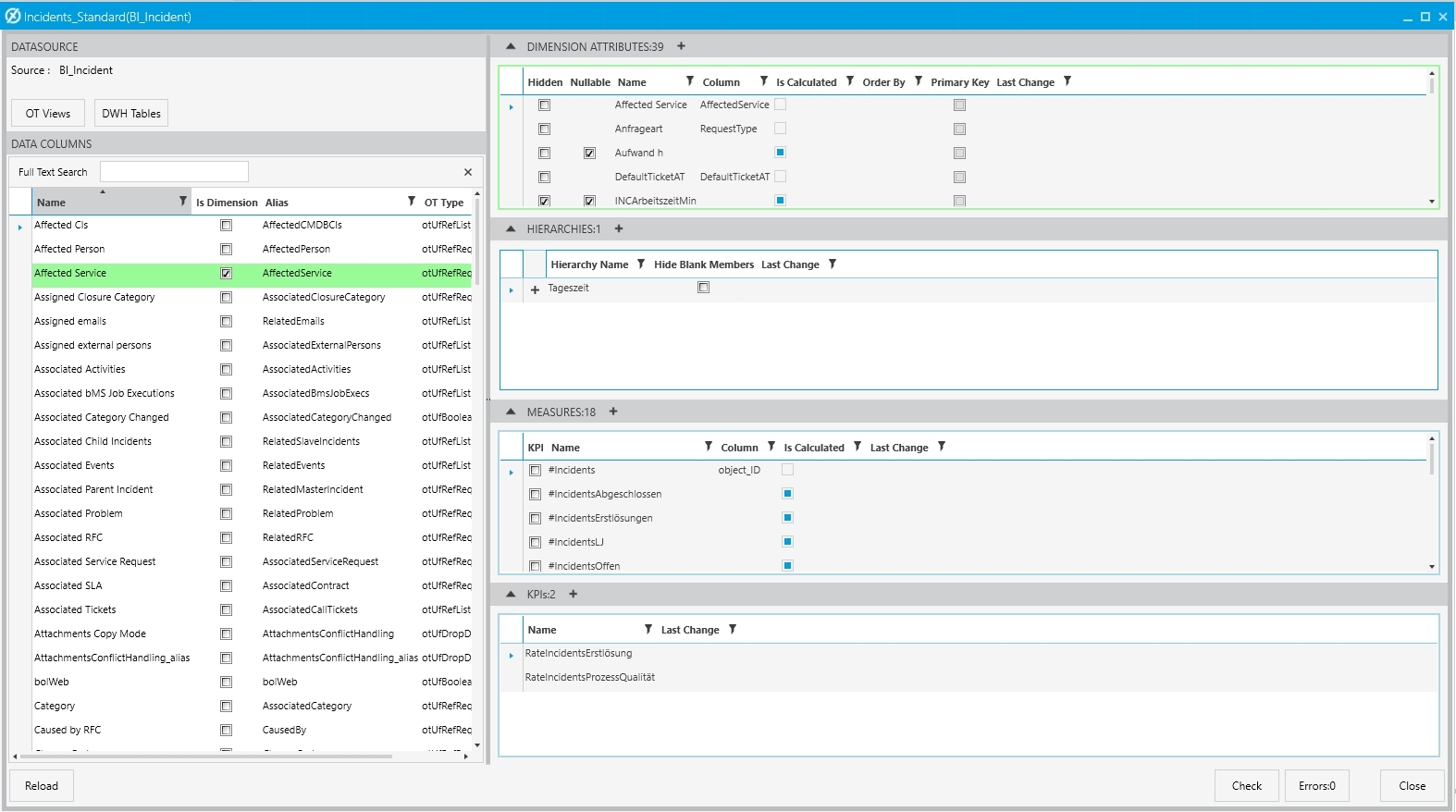Filter dimension attributes by Is Calculated
The image size is (1456, 812).
(850, 81)
